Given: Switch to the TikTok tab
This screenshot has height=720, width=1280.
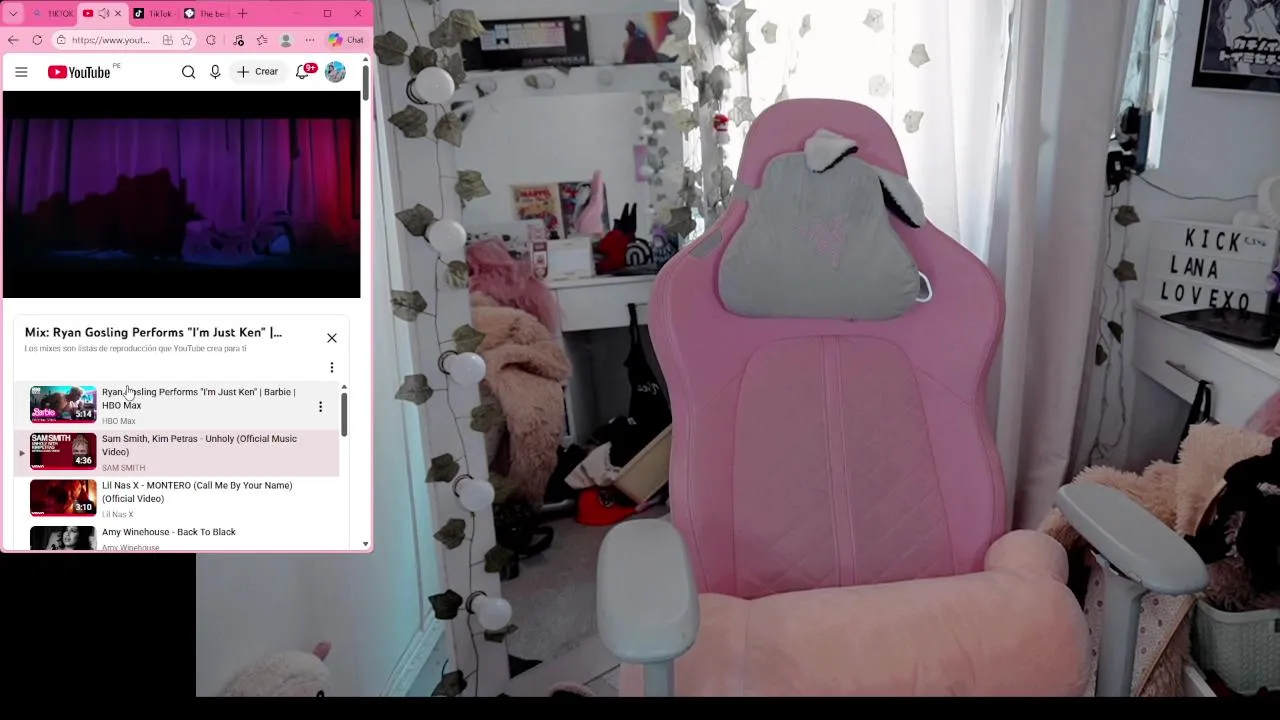Looking at the screenshot, I should tap(152, 14).
